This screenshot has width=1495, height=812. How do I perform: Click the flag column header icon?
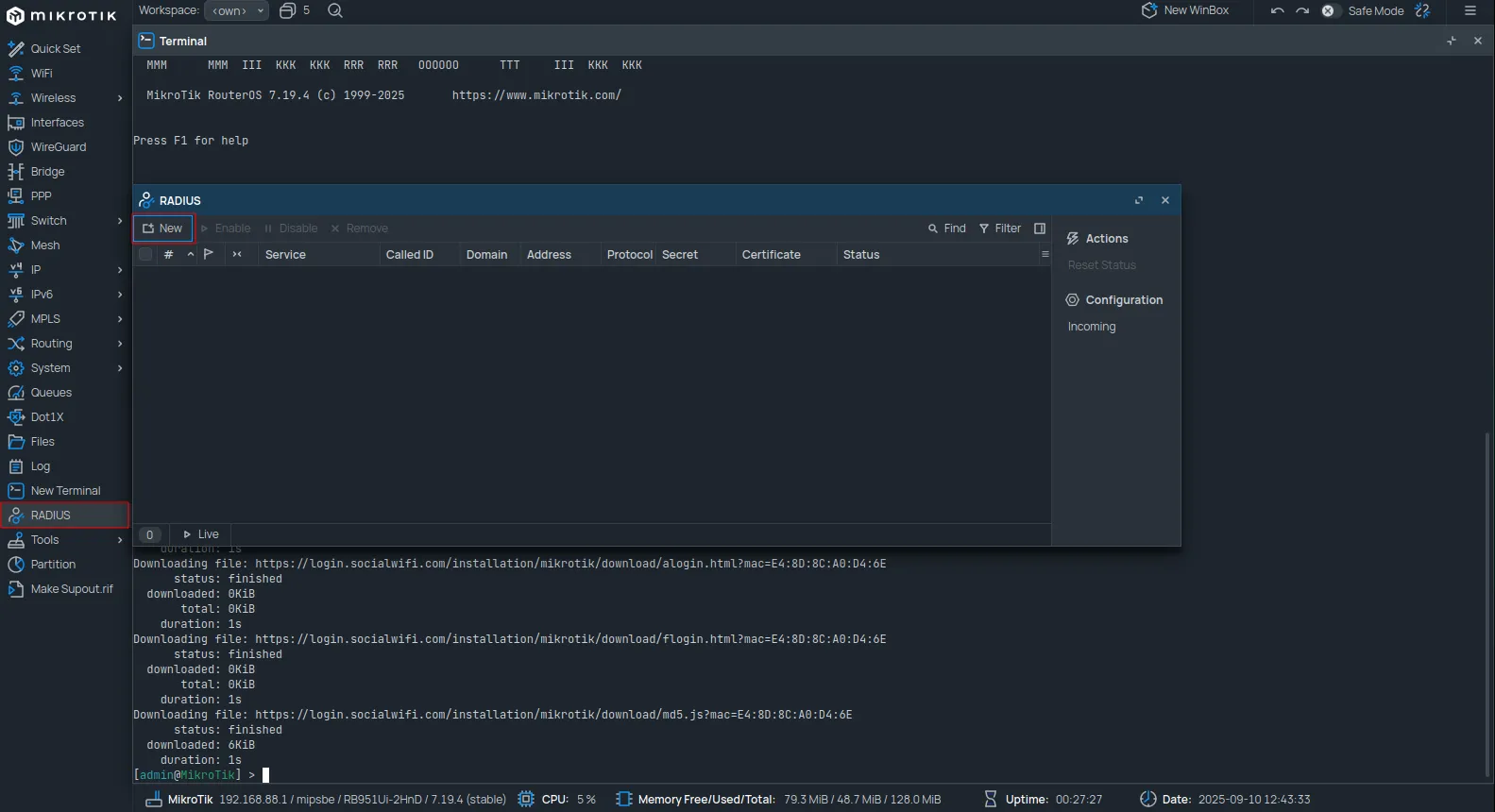[209, 254]
